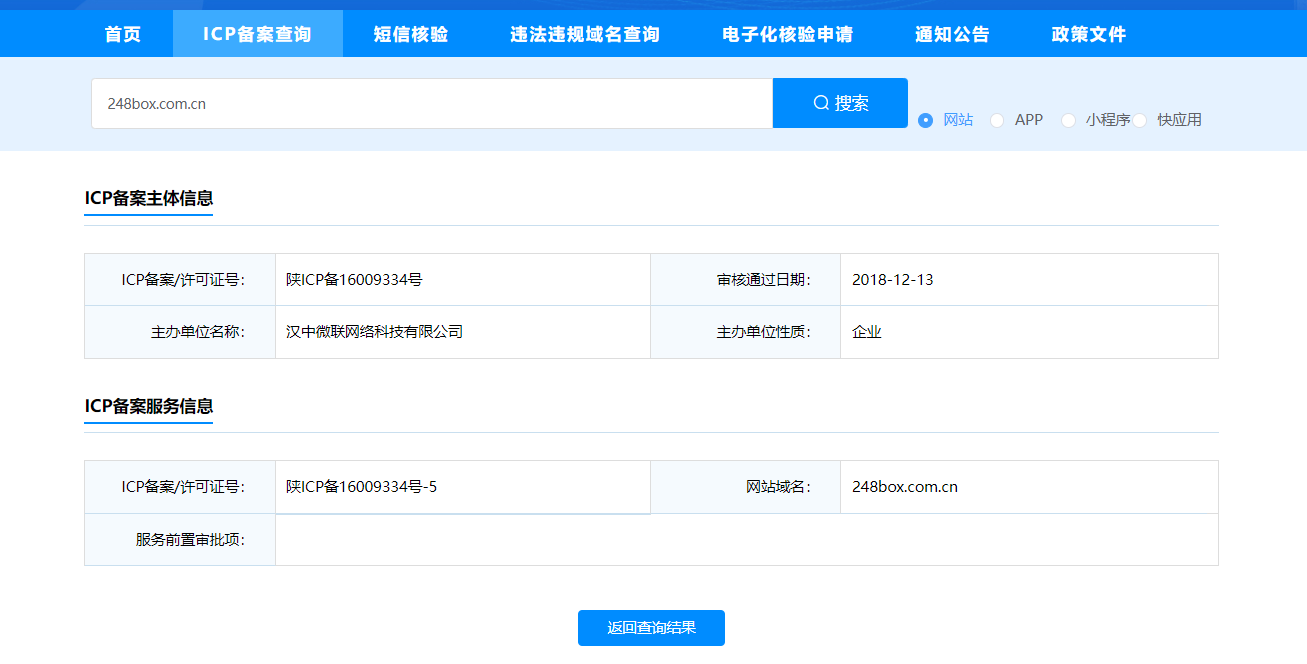Click the approval date 2018-12-13
The height and width of the screenshot is (664, 1307).
click(x=892, y=280)
